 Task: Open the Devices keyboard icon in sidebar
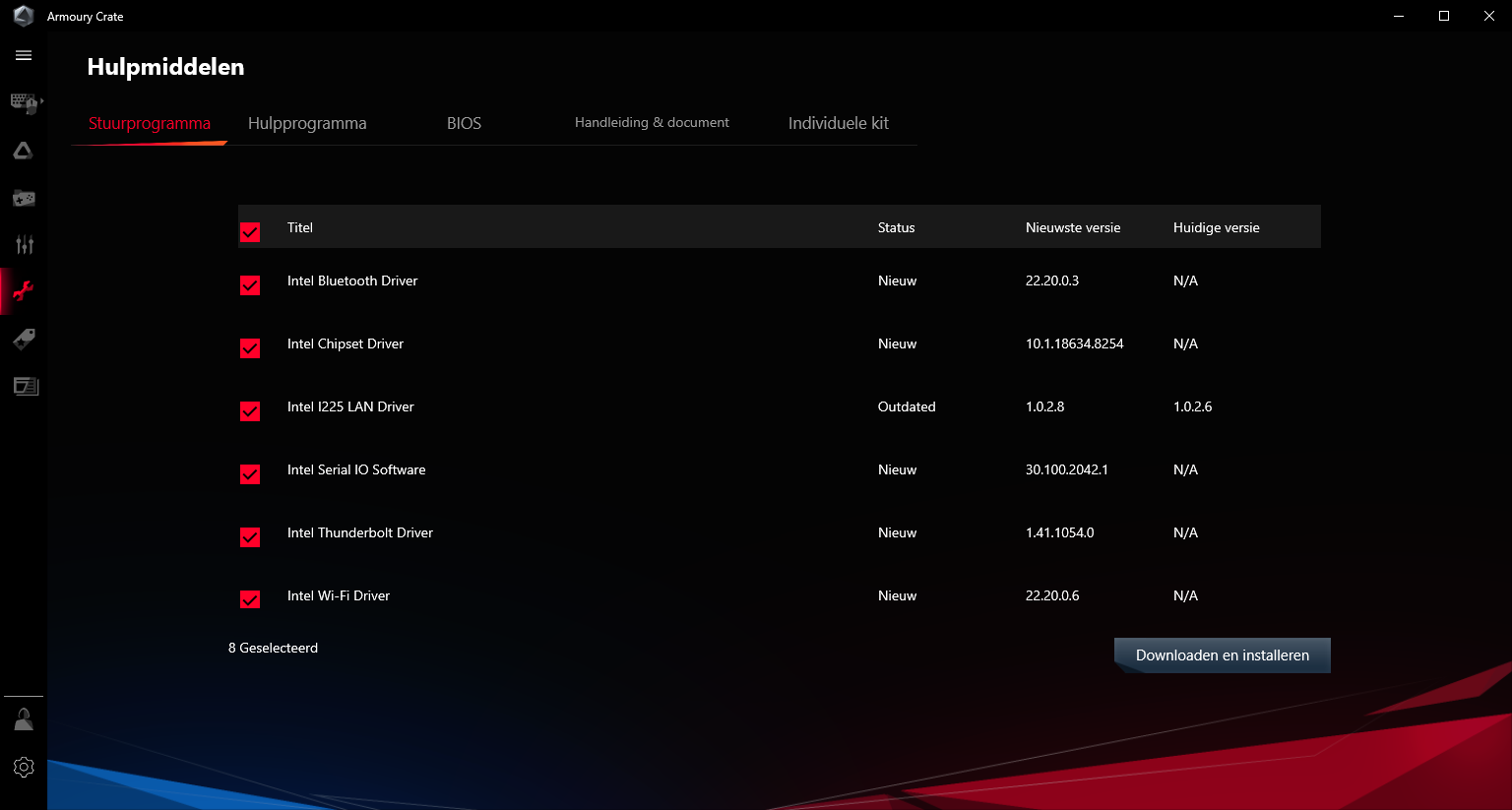[25, 103]
